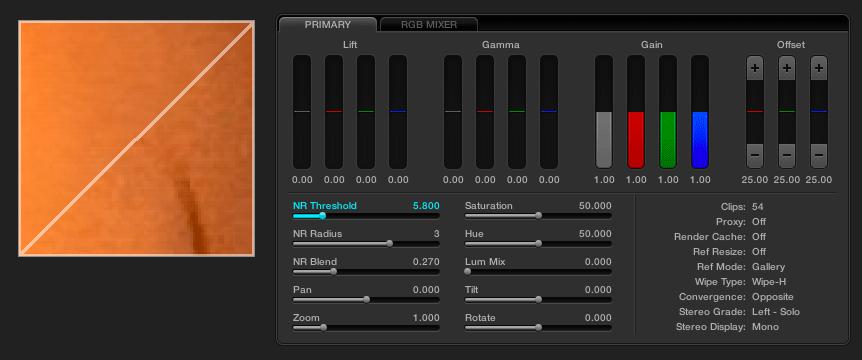Screen dimensions: 862x360
Task: Adjust the Lift luminance bar
Action: (x=302, y=112)
